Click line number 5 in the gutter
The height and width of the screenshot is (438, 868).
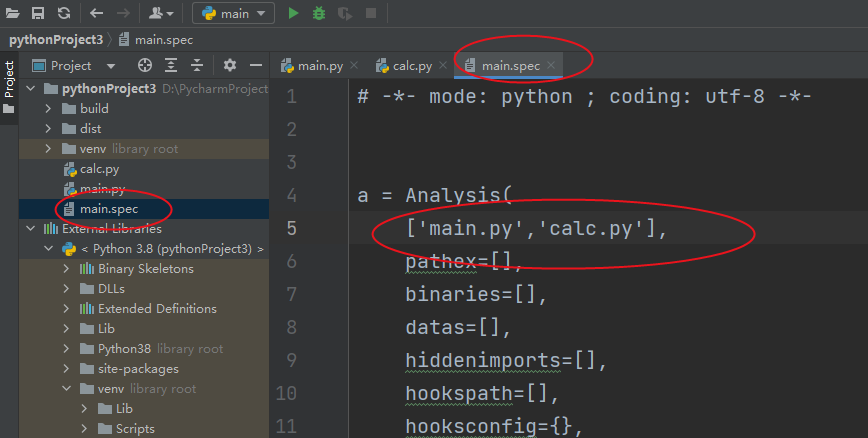tap(291, 228)
